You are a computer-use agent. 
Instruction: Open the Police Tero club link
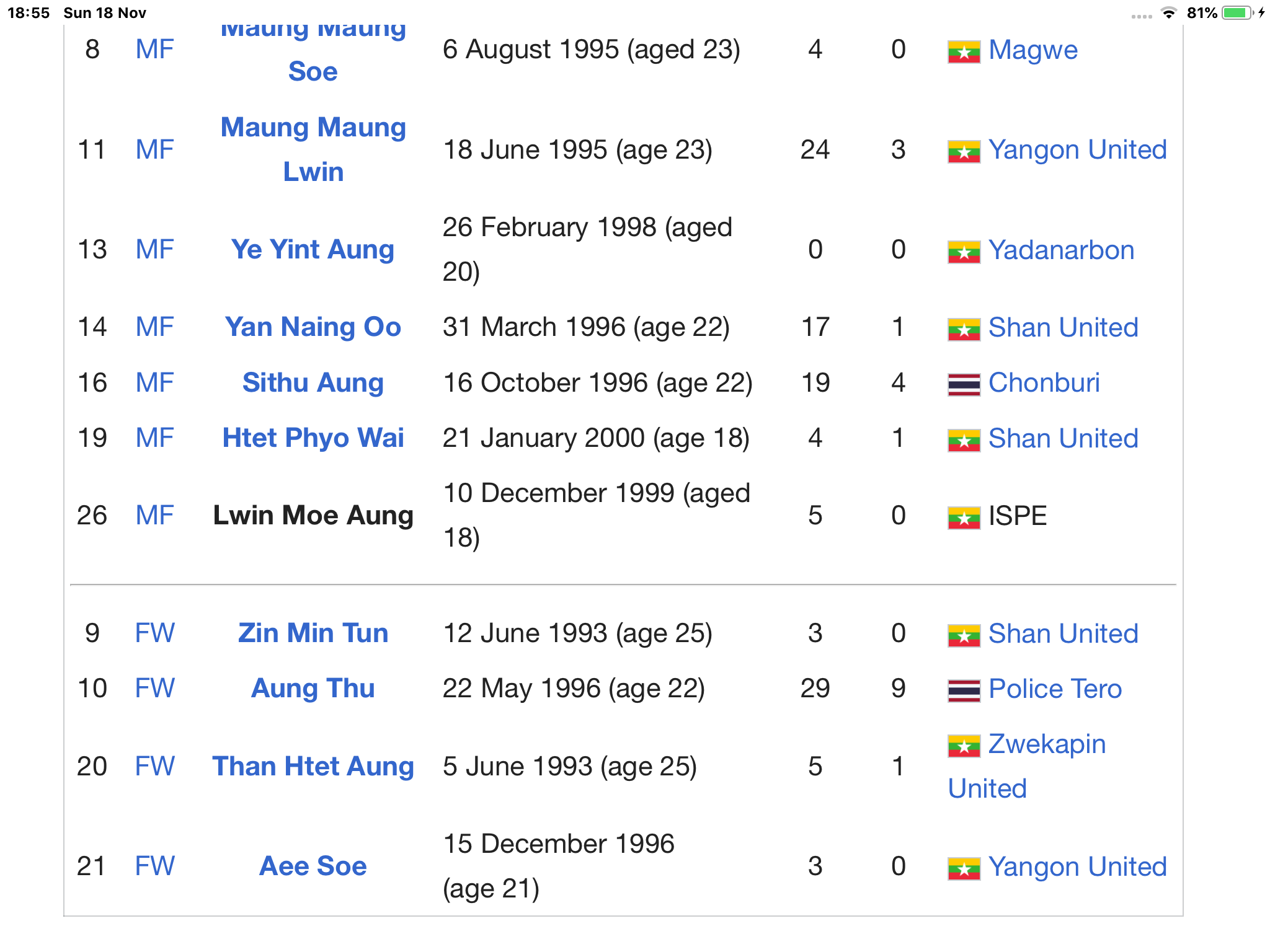click(x=1055, y=689)
